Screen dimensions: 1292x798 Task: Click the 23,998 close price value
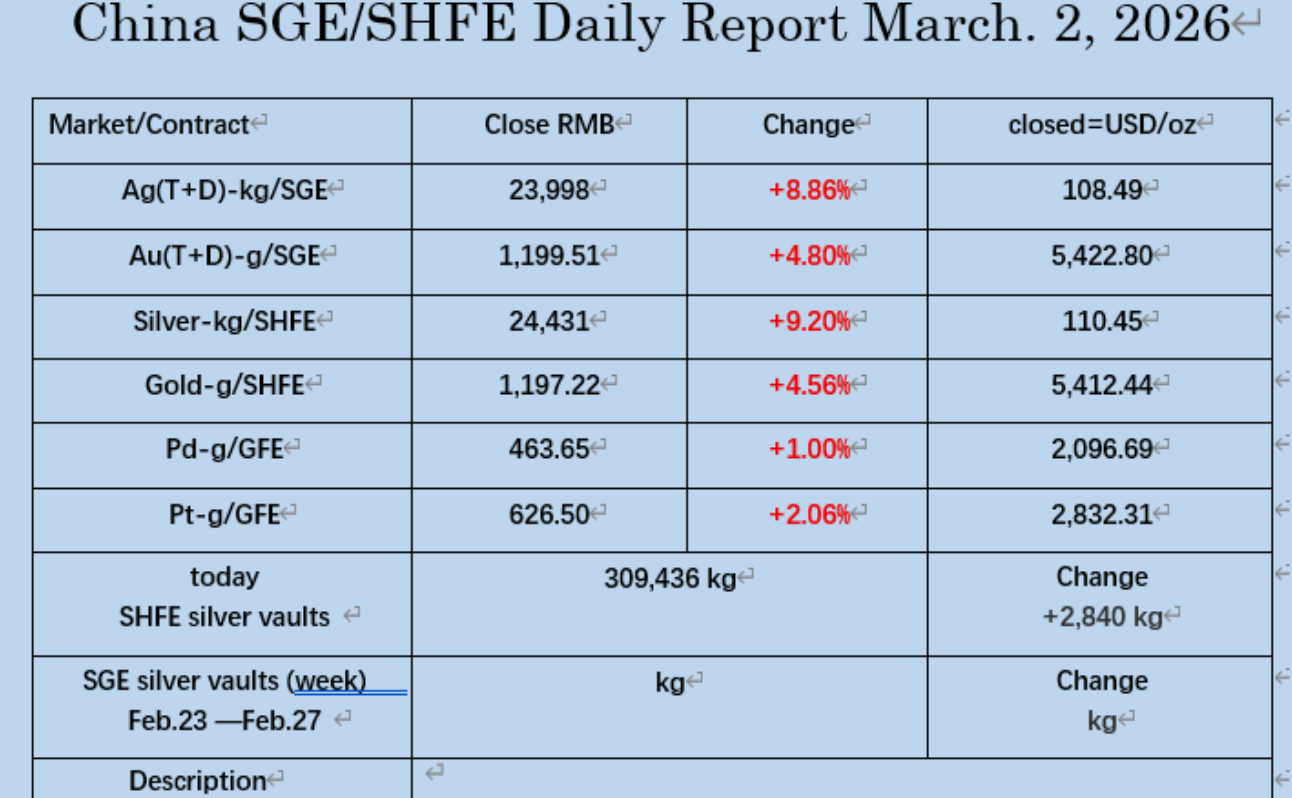[x=549, y=190]
